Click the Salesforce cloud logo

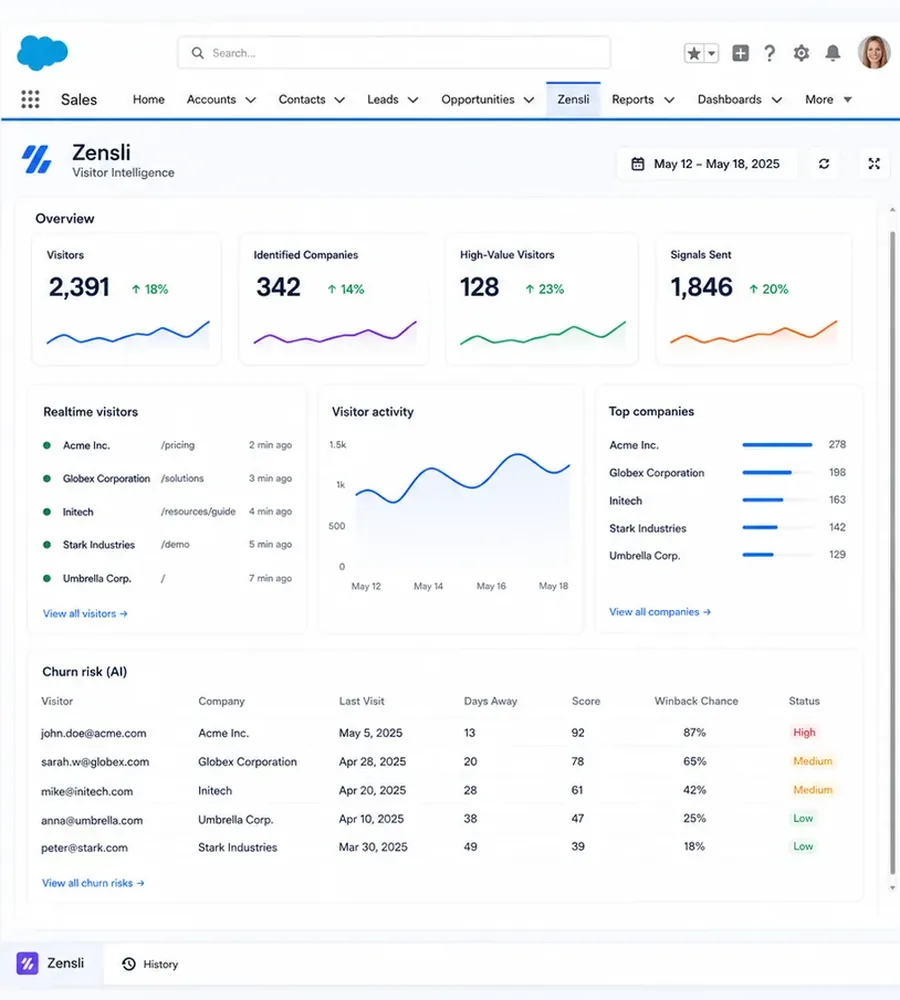click(x=42, y=52)
